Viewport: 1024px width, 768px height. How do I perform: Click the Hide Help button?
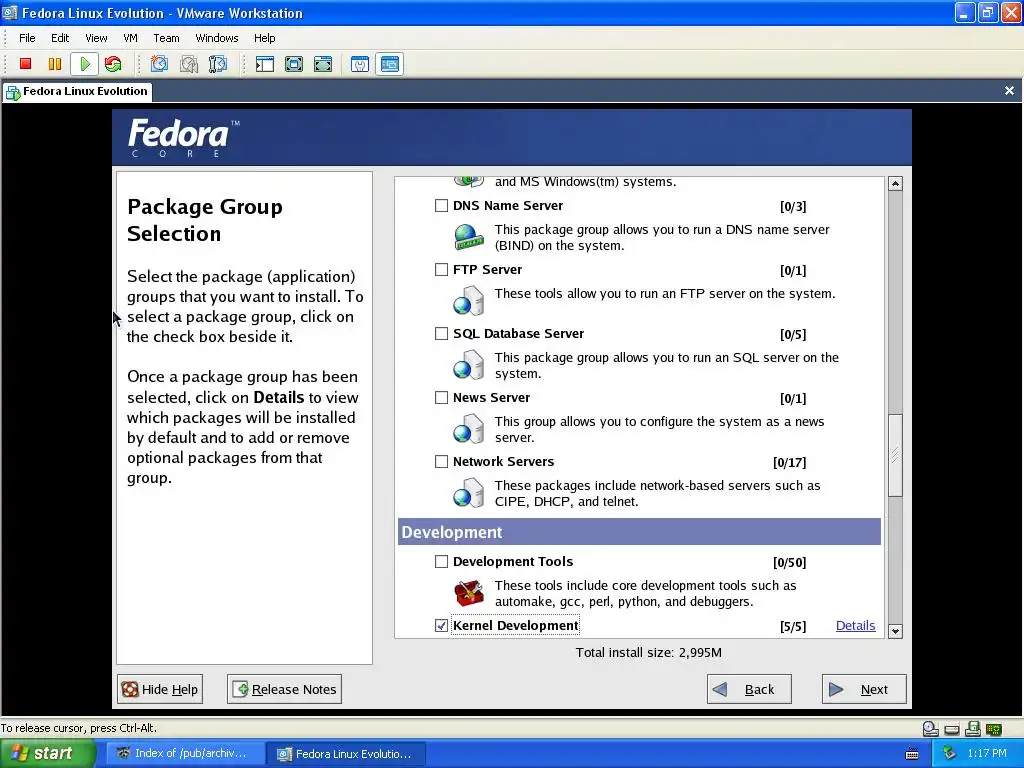coord(160,689)
